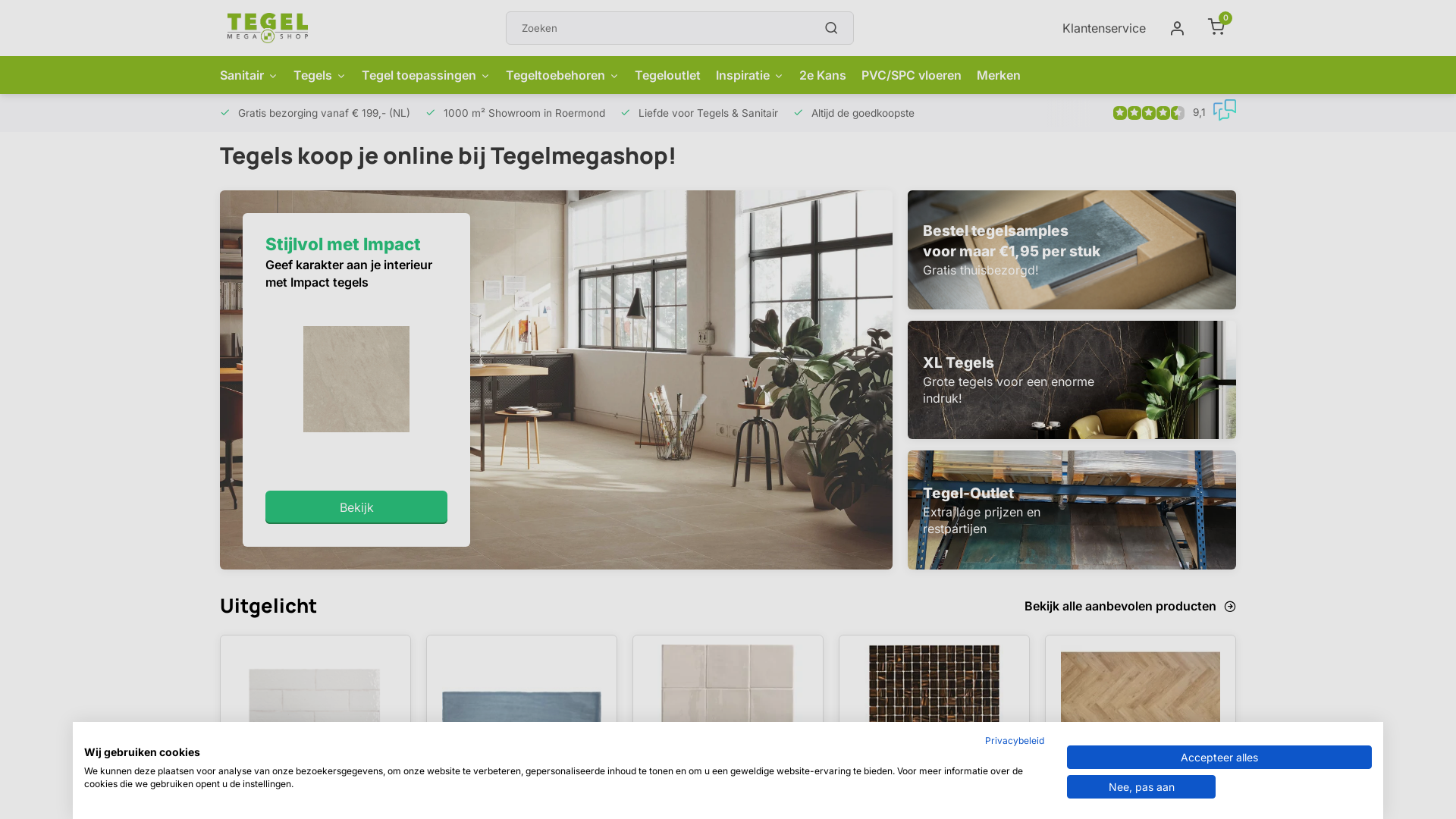Expand the Inspiratie menu
Screen dimensions: 1456x819
point(749,75)
